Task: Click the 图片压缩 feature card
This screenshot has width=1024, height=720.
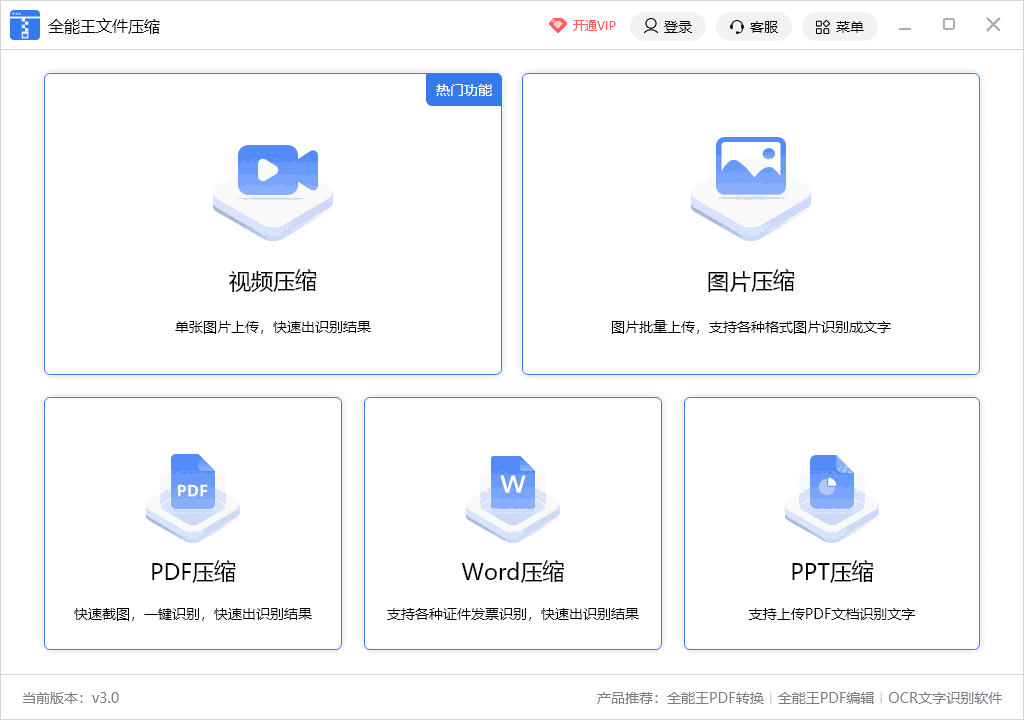Action: click(x=750, y=223)
